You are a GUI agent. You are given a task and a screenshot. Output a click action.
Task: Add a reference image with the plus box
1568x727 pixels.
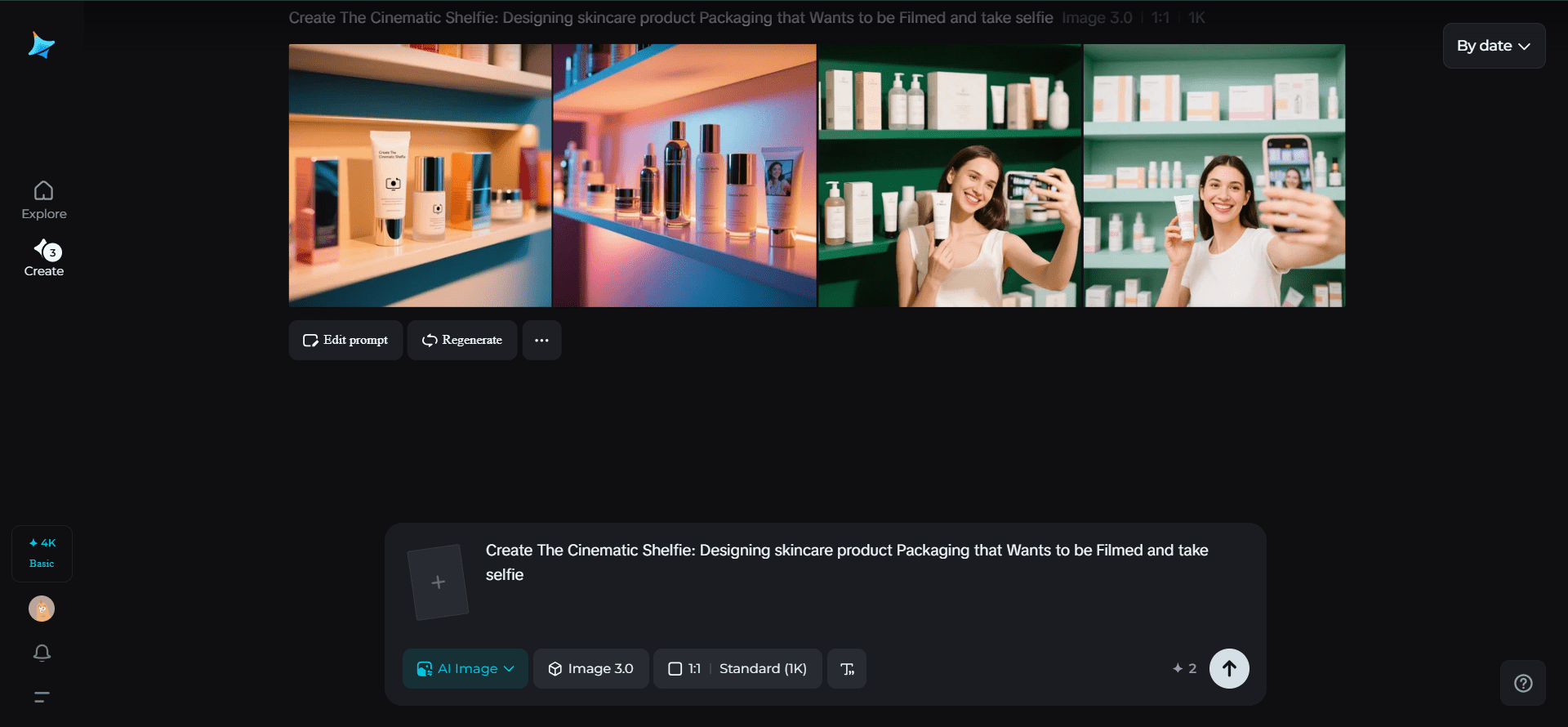click(x=439, y=582)
